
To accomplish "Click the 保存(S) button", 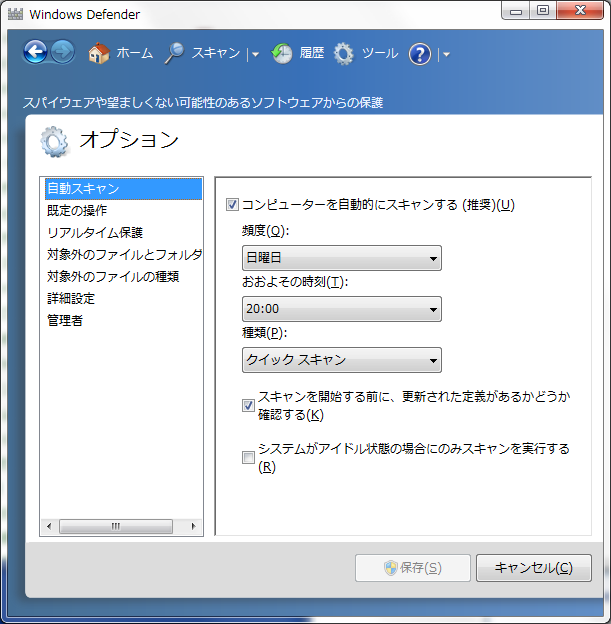I will click(x=413, y=568).
